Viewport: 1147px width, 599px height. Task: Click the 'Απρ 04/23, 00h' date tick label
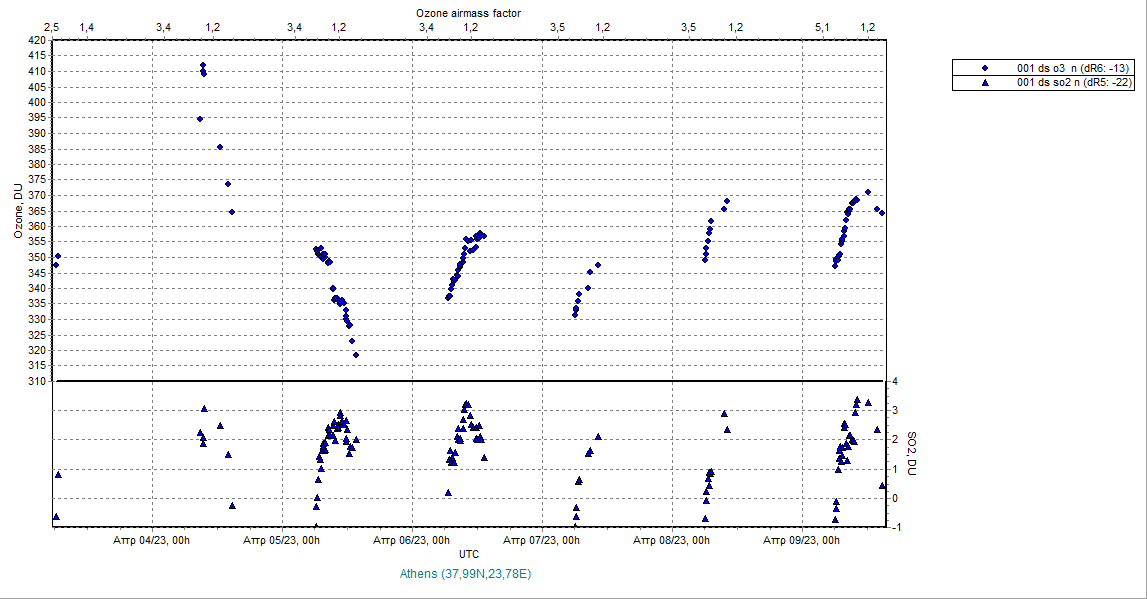tap(152, 540)
